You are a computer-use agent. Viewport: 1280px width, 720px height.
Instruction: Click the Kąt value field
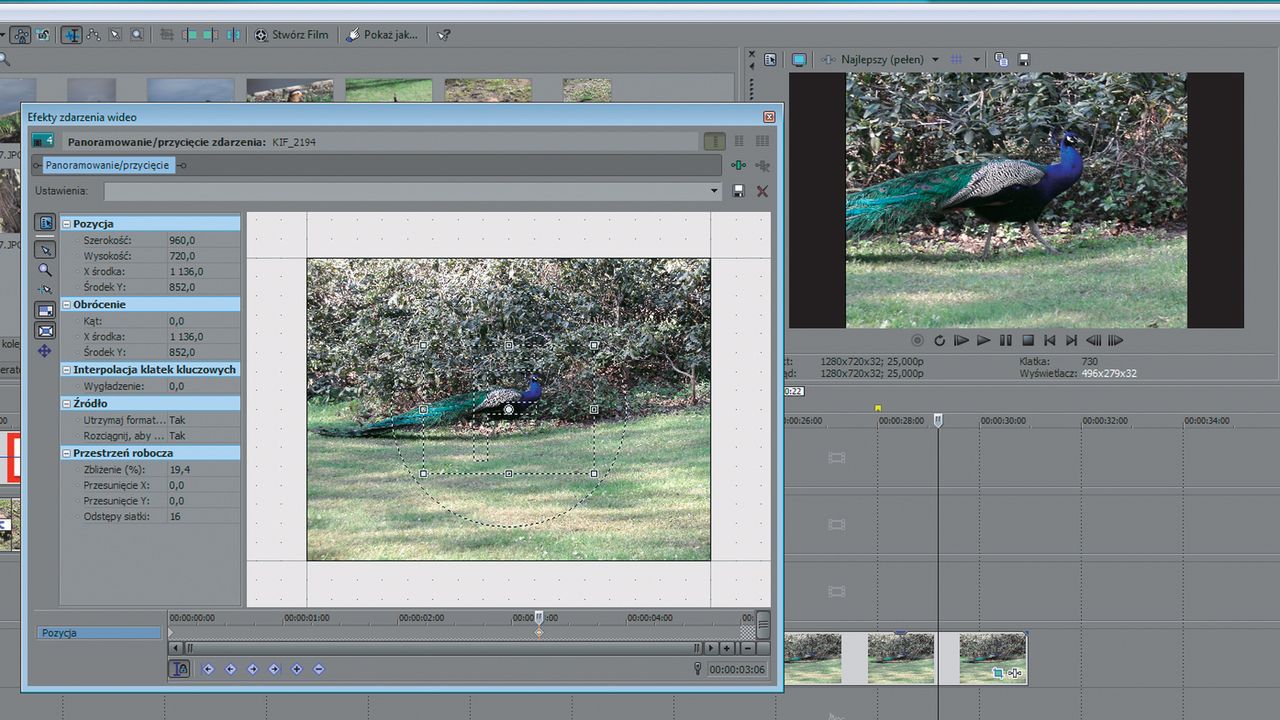(x=203, y=321)
